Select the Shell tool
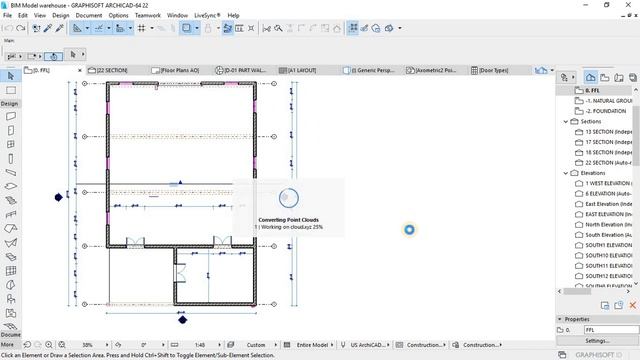Screen dimensions: 640x360 click(x=11, y=243)
